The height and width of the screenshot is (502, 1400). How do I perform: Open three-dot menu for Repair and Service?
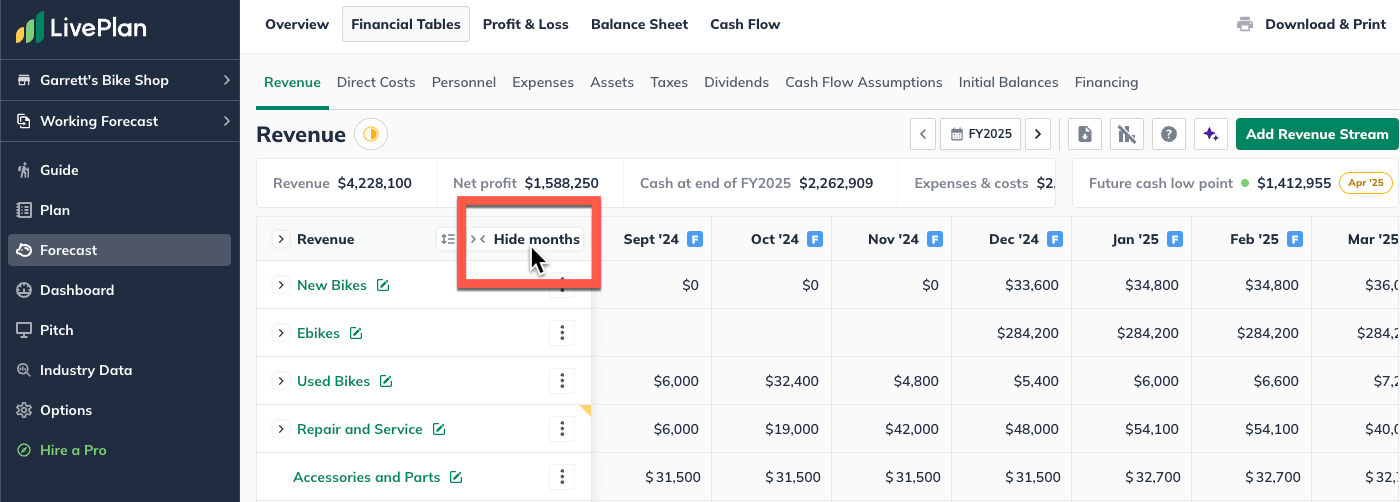[x=562, y=429]
